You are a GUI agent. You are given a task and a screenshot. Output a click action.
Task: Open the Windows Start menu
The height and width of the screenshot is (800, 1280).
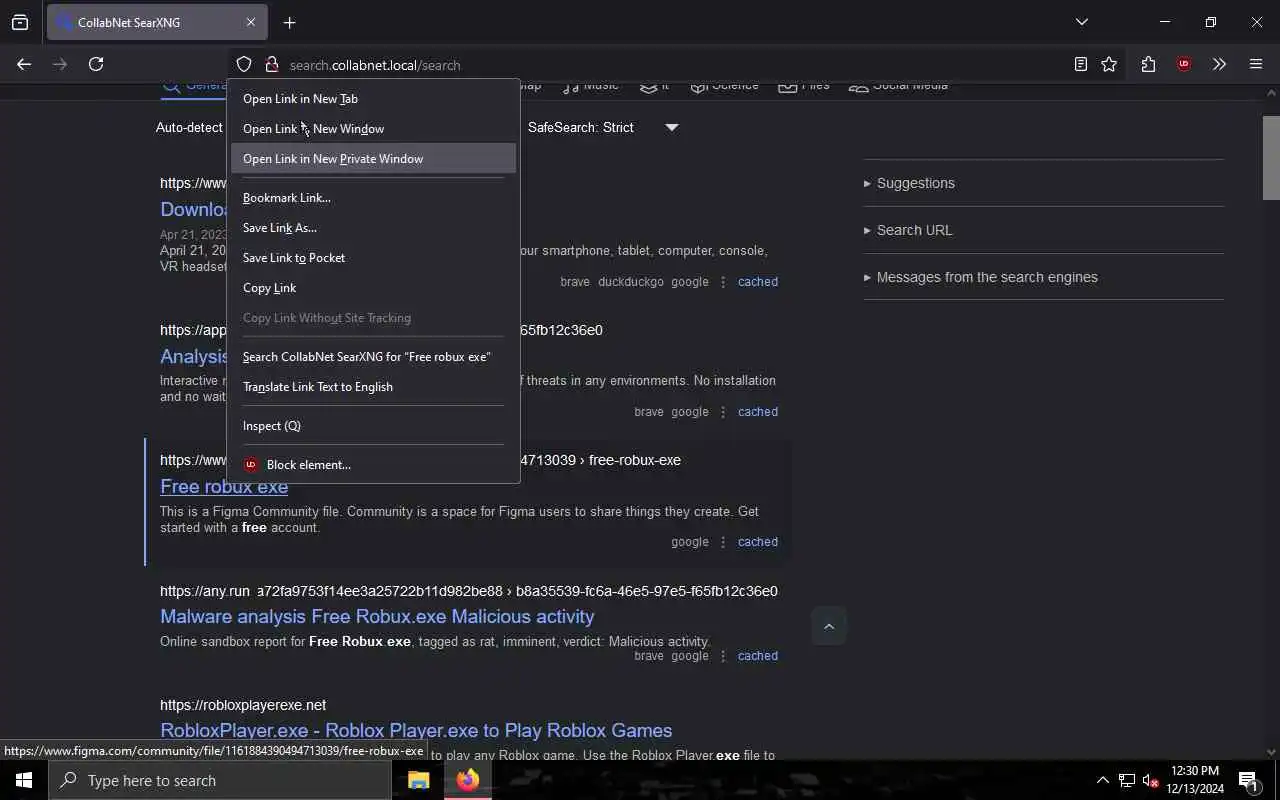pyautogui.click(x=24, y=780)
